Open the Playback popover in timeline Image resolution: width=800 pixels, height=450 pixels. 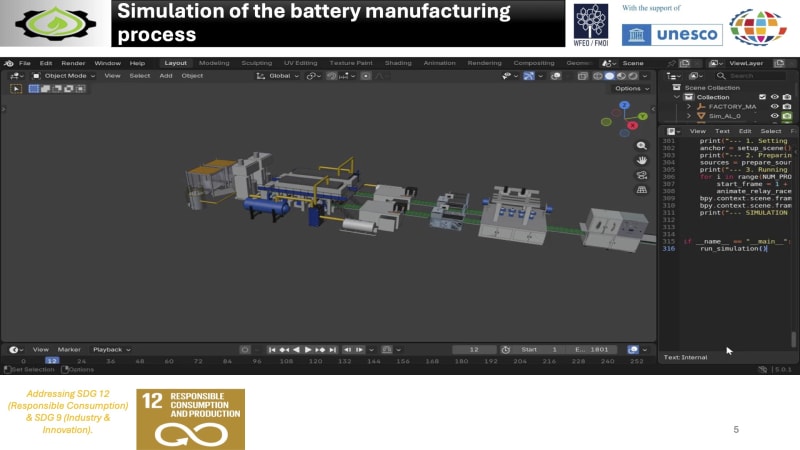click(x=111, y=349)
